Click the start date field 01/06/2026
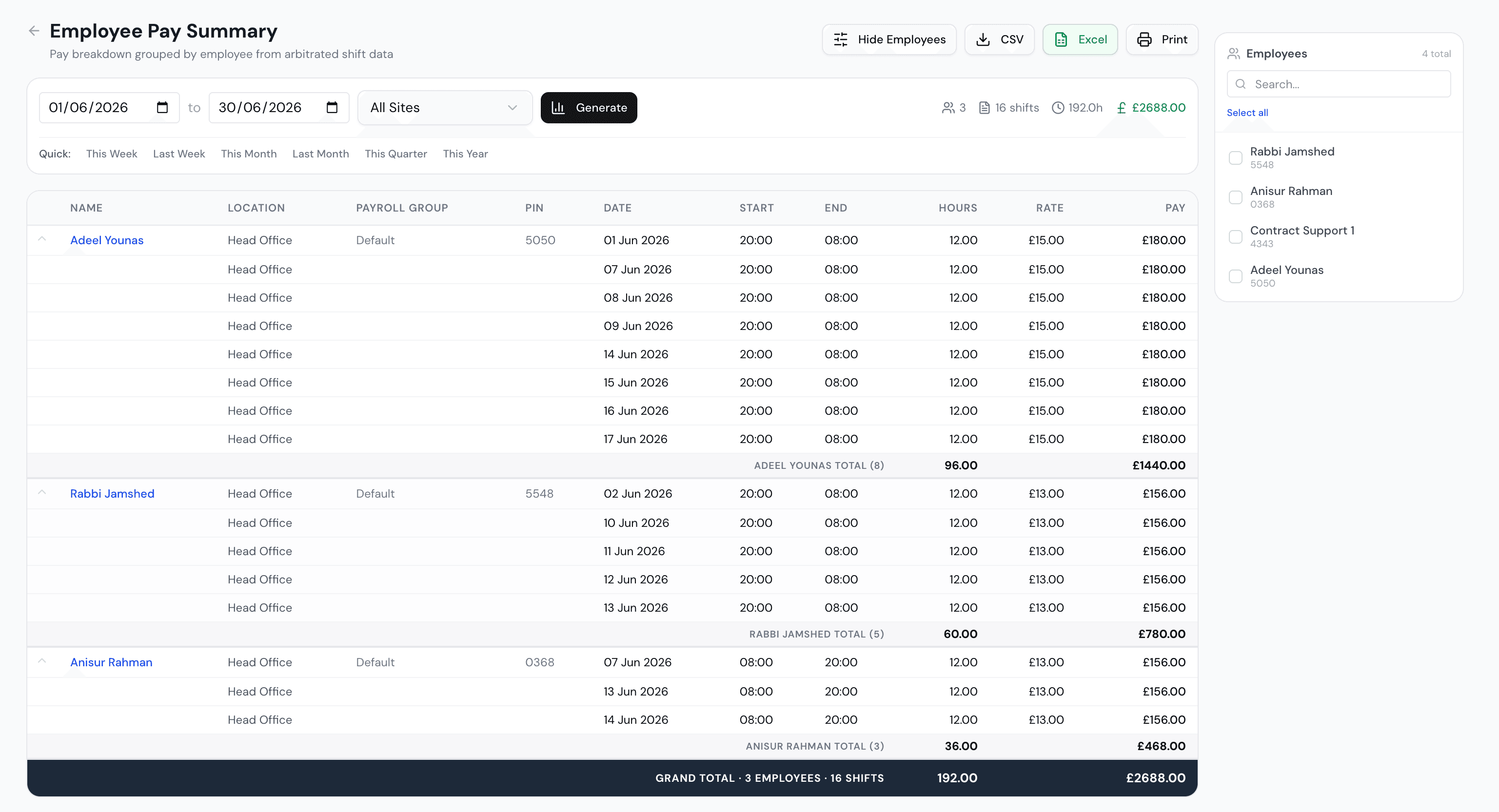The image size is (1499, 812). [109, 108]
